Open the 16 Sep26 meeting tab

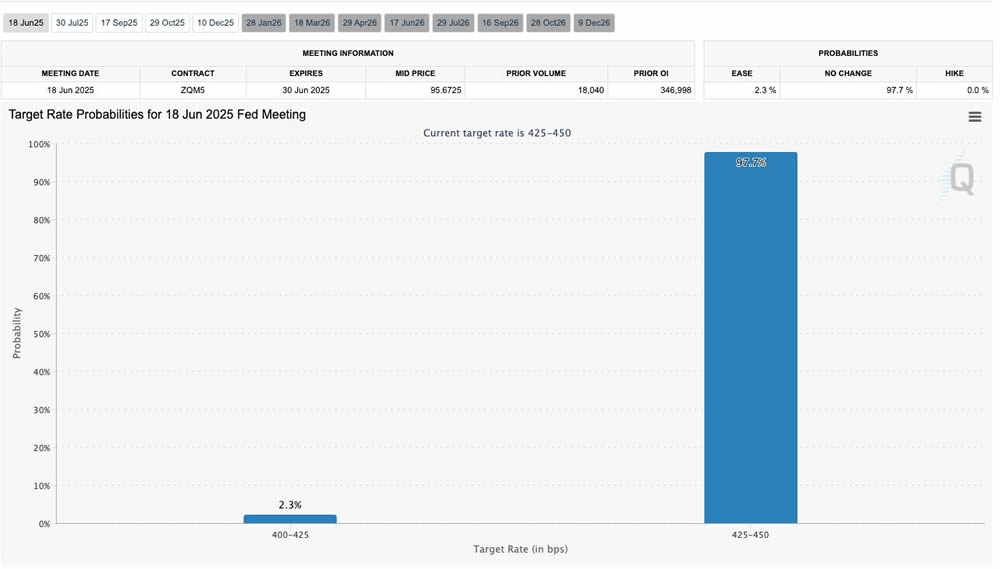(x=500, y=23)
